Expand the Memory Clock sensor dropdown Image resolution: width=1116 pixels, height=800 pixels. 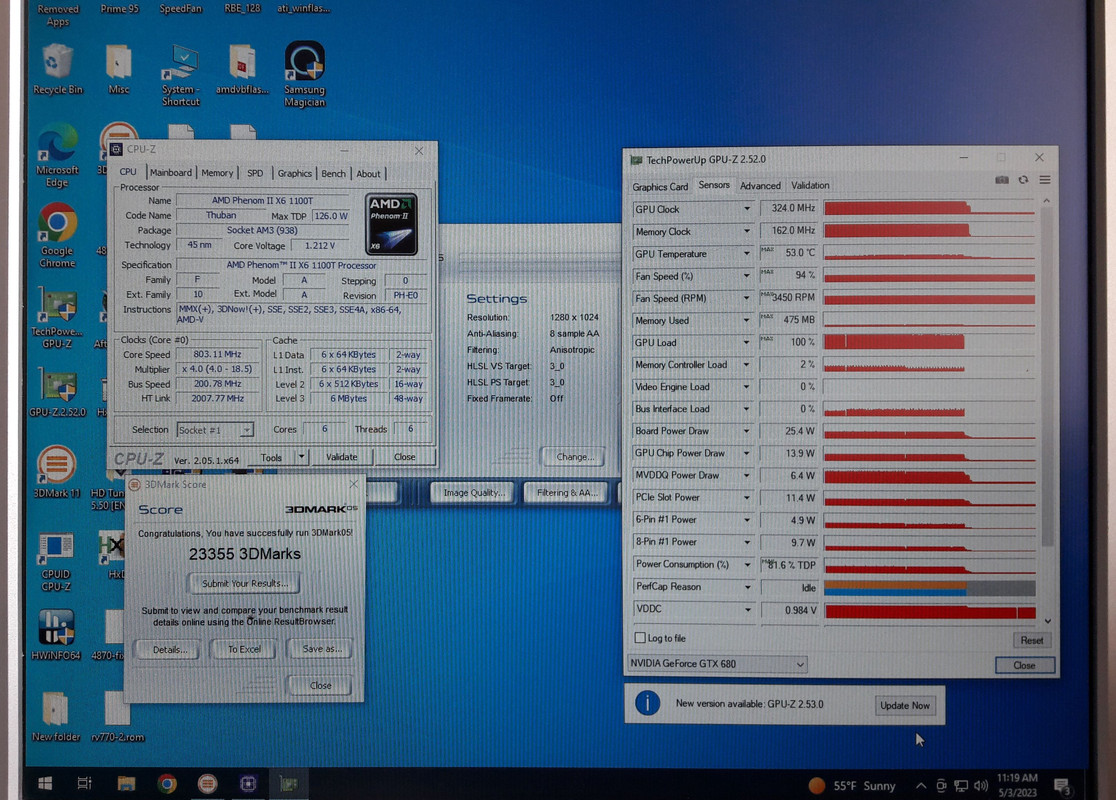pyautogui.click(x=747, y=231)
